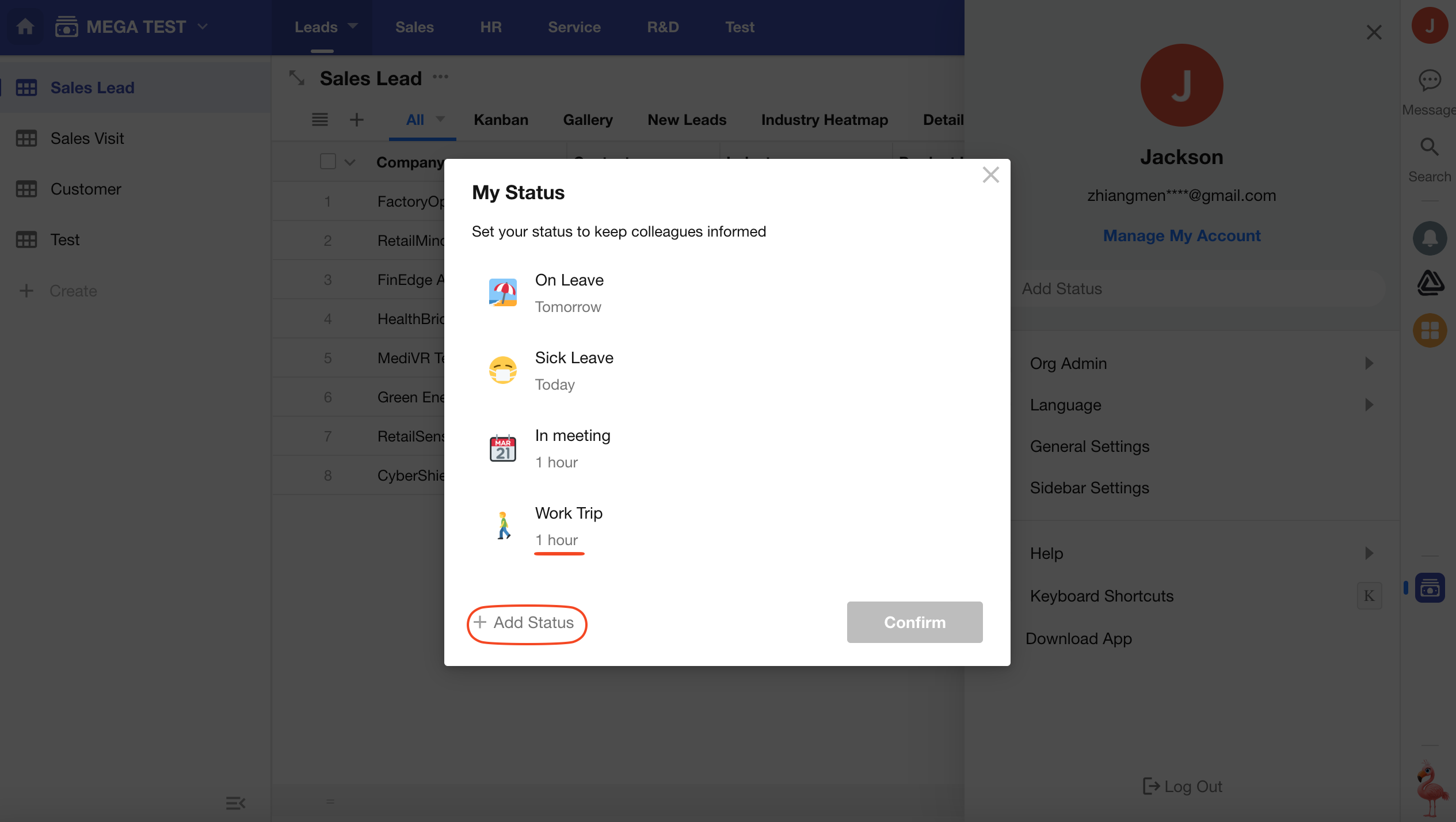
Task: Click the Add Status button in dialog
Action: click(x=527, y=623)
